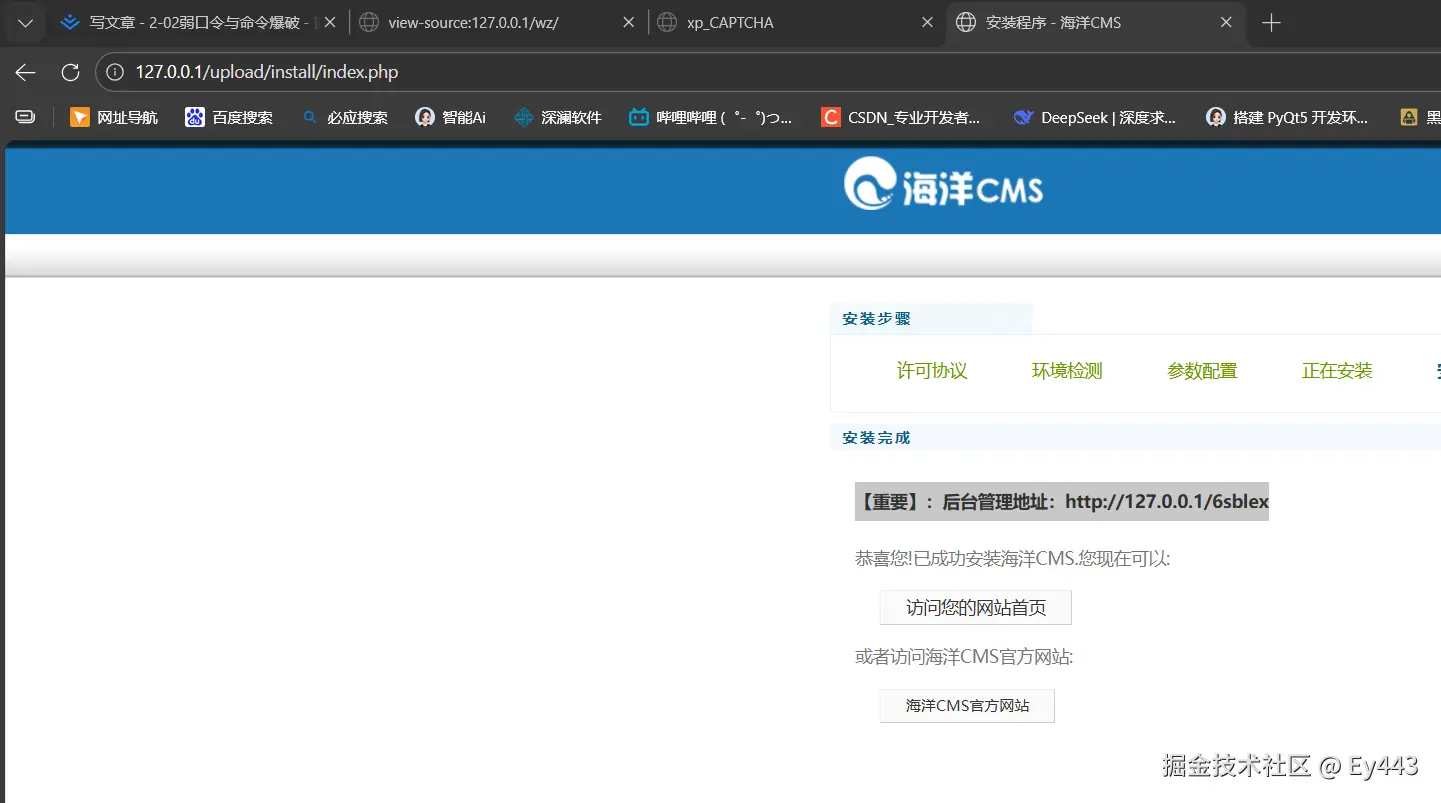
Task: Select the 后台管理地址 URL text
Action: pyautogui.click(x=1167, y=502)
